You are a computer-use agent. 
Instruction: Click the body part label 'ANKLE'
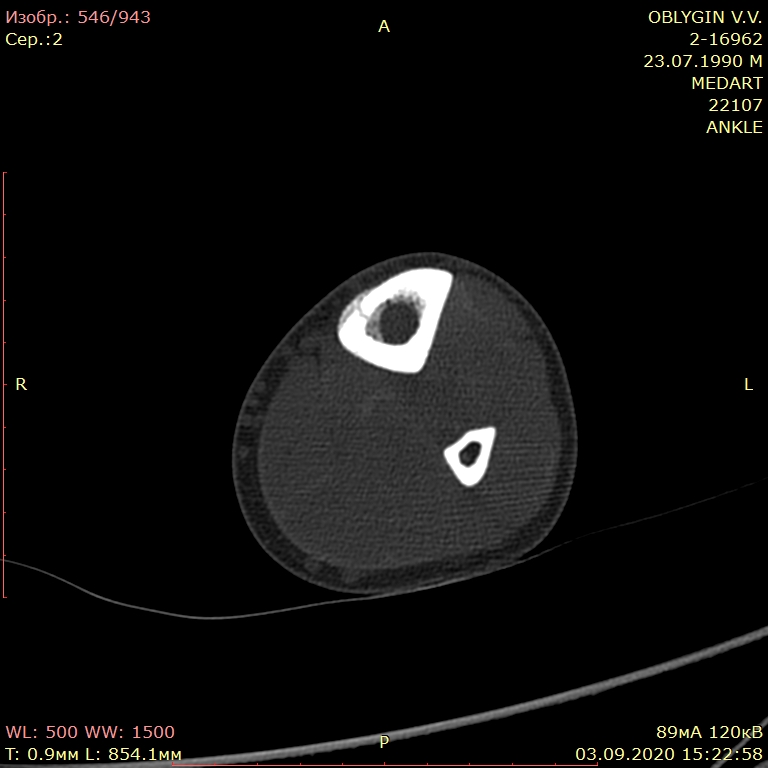734,127
